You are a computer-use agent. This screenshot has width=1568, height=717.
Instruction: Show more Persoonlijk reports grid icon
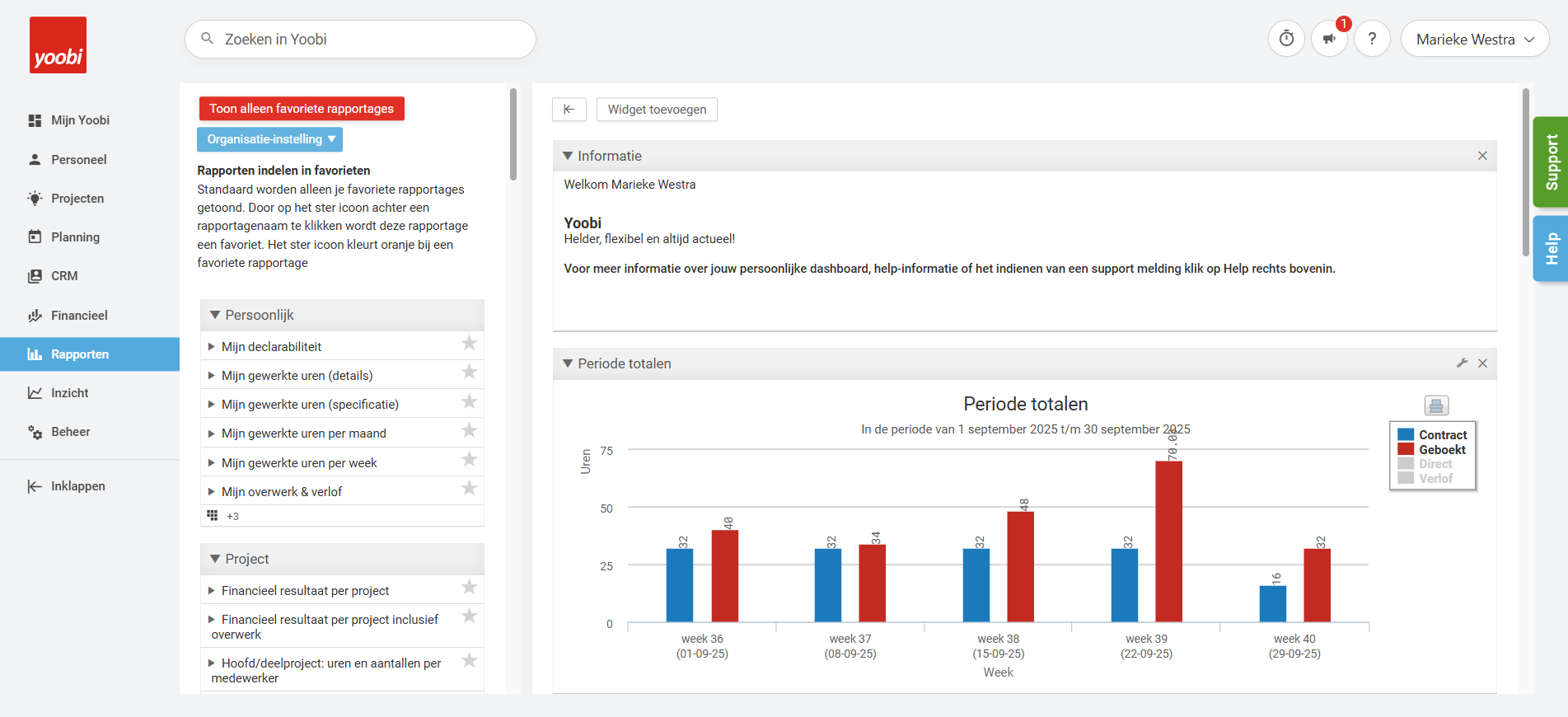(213, 516)
